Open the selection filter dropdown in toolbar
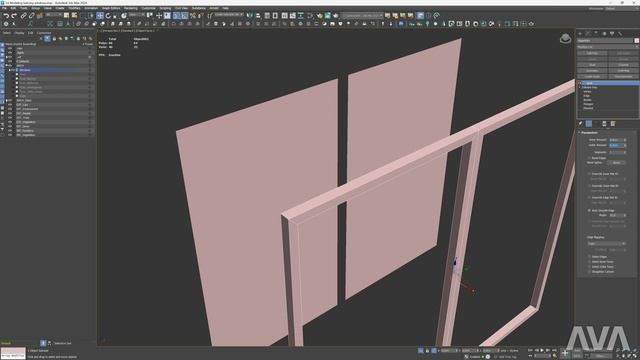 [x=53, y=16]
